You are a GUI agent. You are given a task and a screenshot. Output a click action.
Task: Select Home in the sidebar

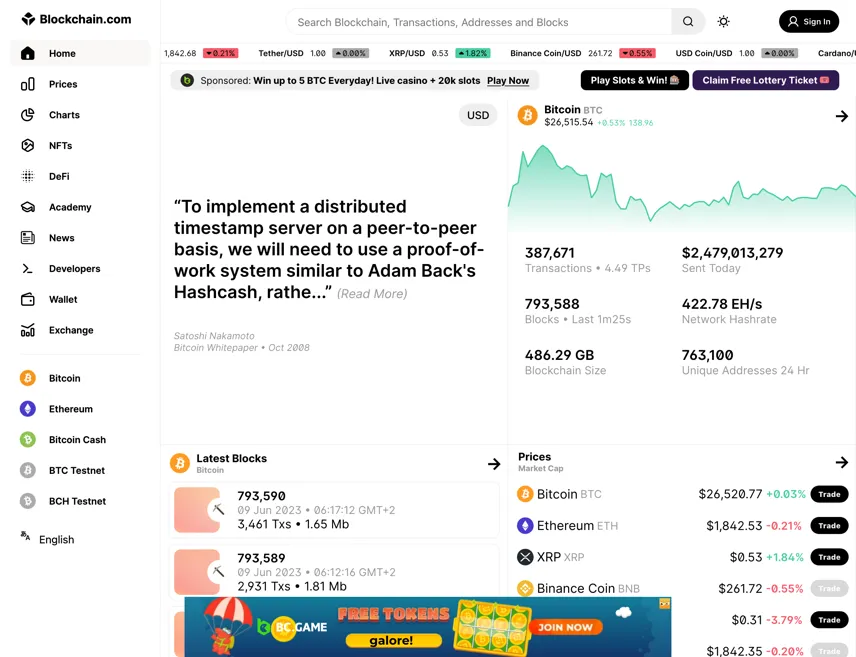[x=80, y=54]
